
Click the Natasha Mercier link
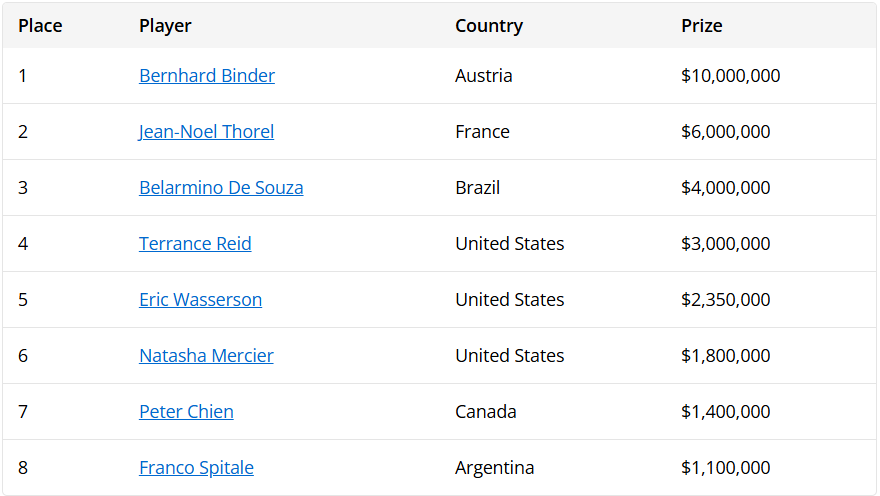point(206,356)
